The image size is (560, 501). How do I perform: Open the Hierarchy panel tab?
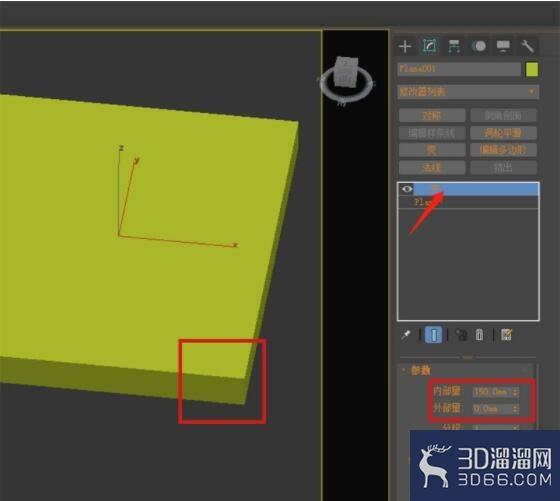[x=454, y=46]
